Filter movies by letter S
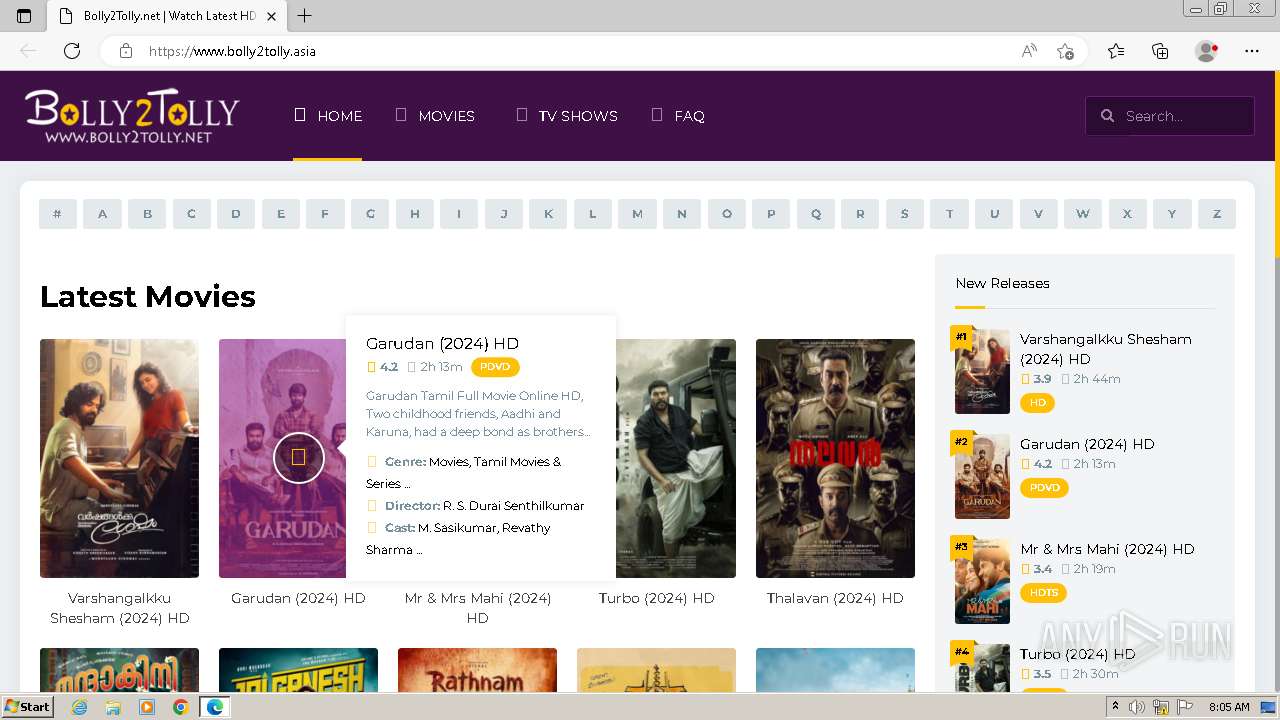The width and height of the screenshot is (1280, 720). click(905, 214)
